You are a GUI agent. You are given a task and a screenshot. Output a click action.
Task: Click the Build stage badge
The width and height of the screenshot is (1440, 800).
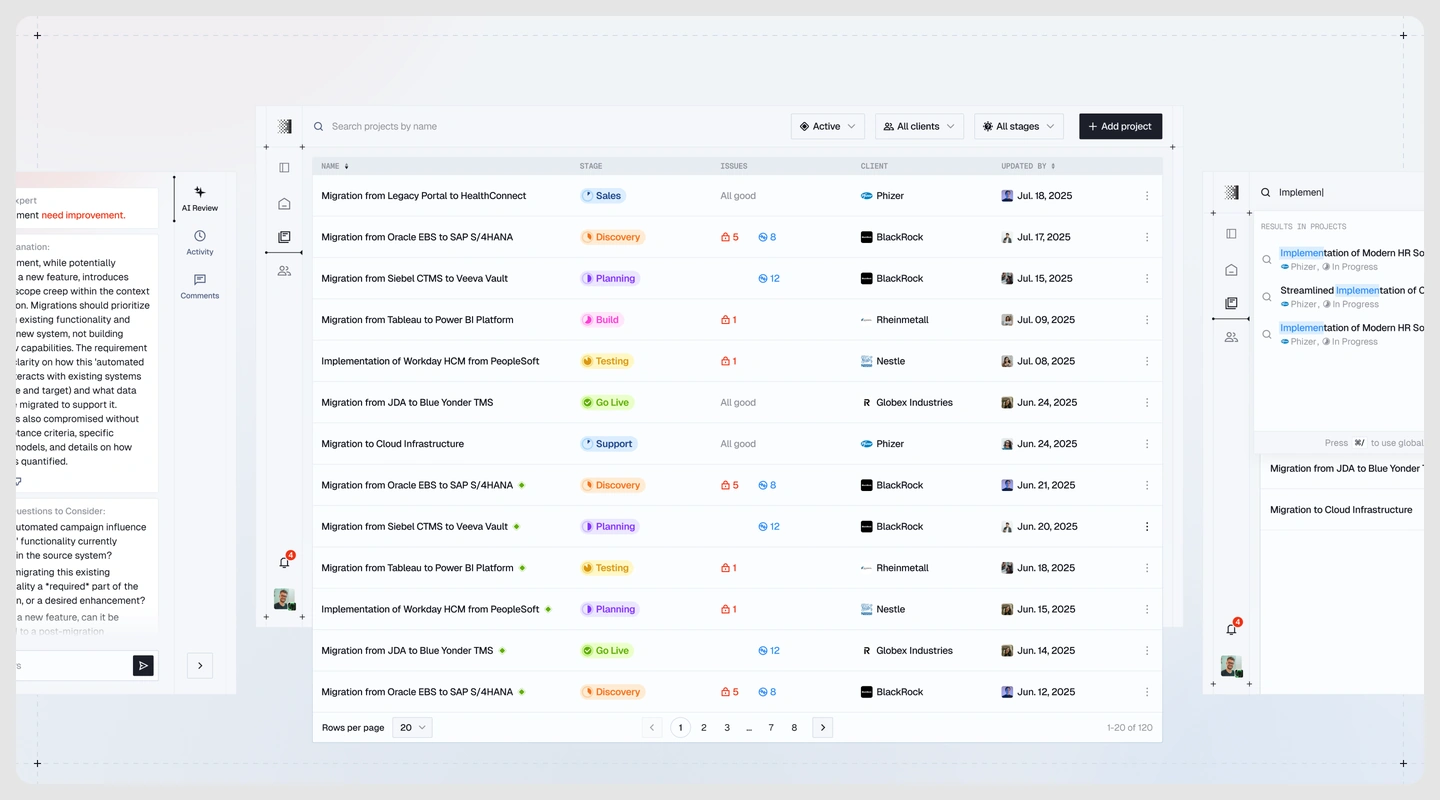[602, 320]
